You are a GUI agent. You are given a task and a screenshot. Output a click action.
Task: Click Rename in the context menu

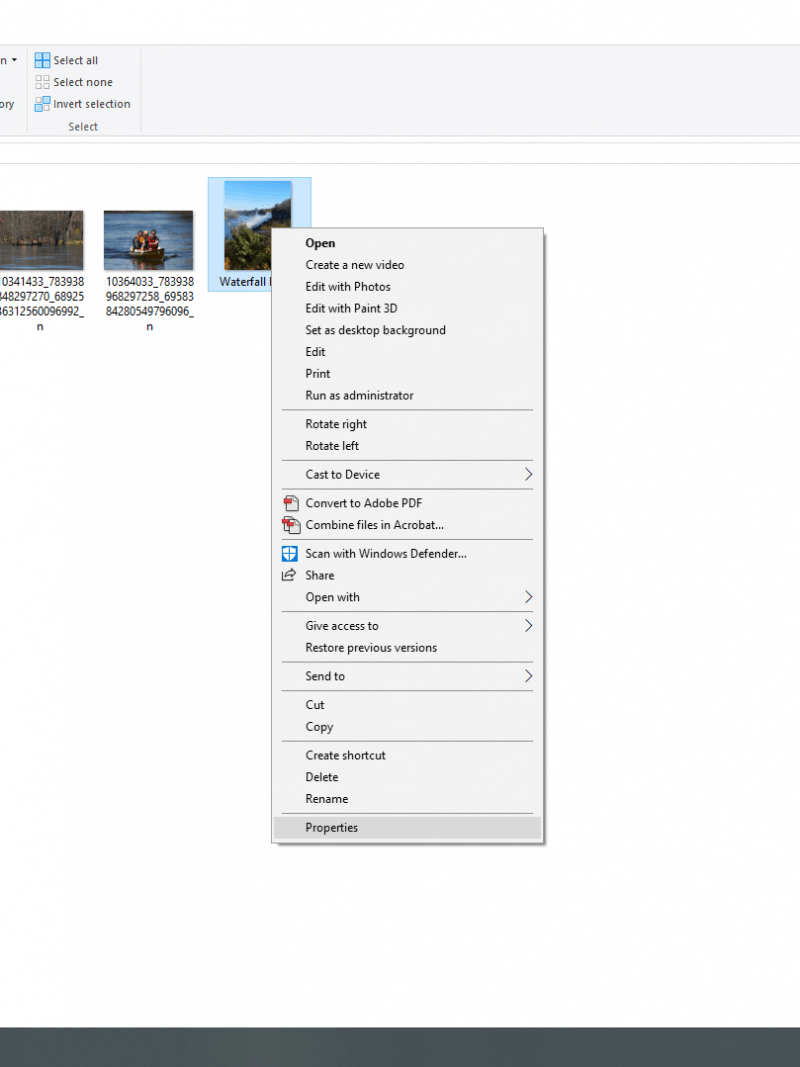[327, 799]
